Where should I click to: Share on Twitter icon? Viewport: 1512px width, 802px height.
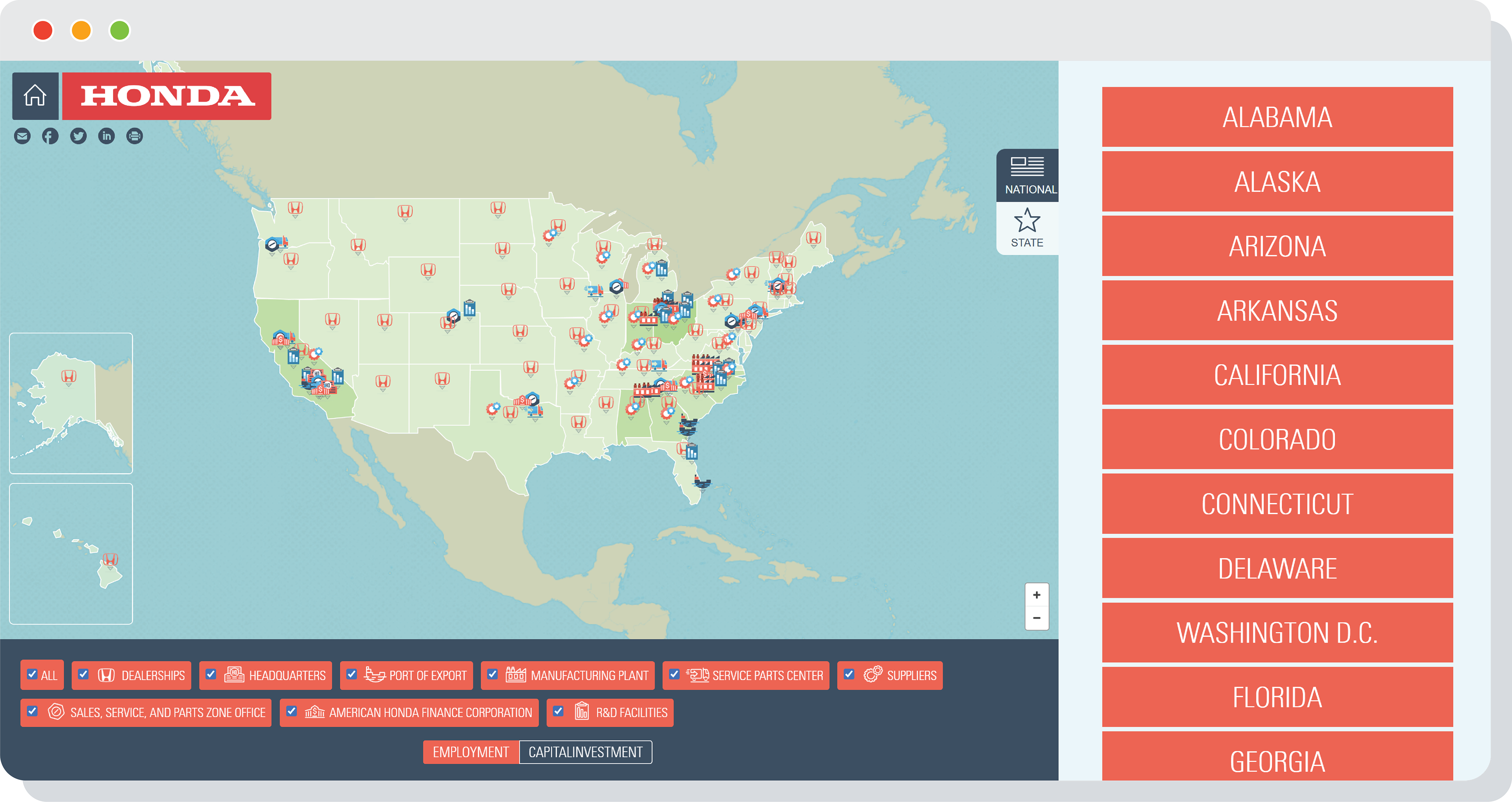pos(78,136)
